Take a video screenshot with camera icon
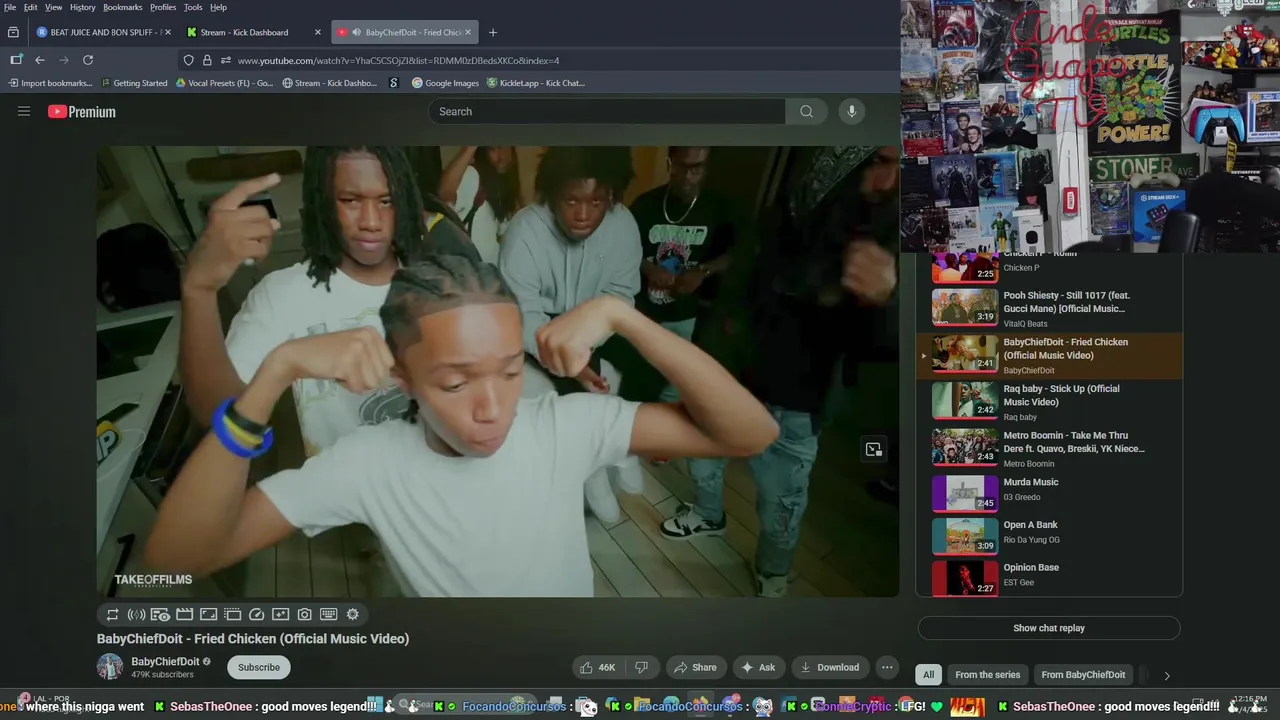 click(304, 615)
